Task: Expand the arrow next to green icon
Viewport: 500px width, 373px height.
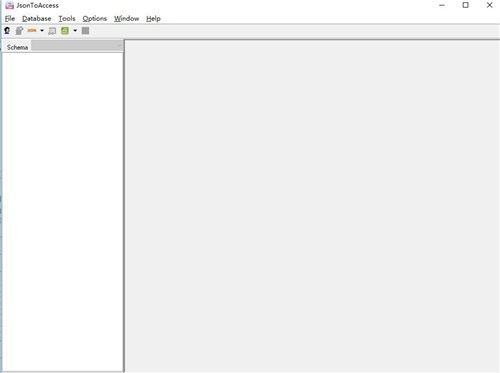Action: pos(75,31)
